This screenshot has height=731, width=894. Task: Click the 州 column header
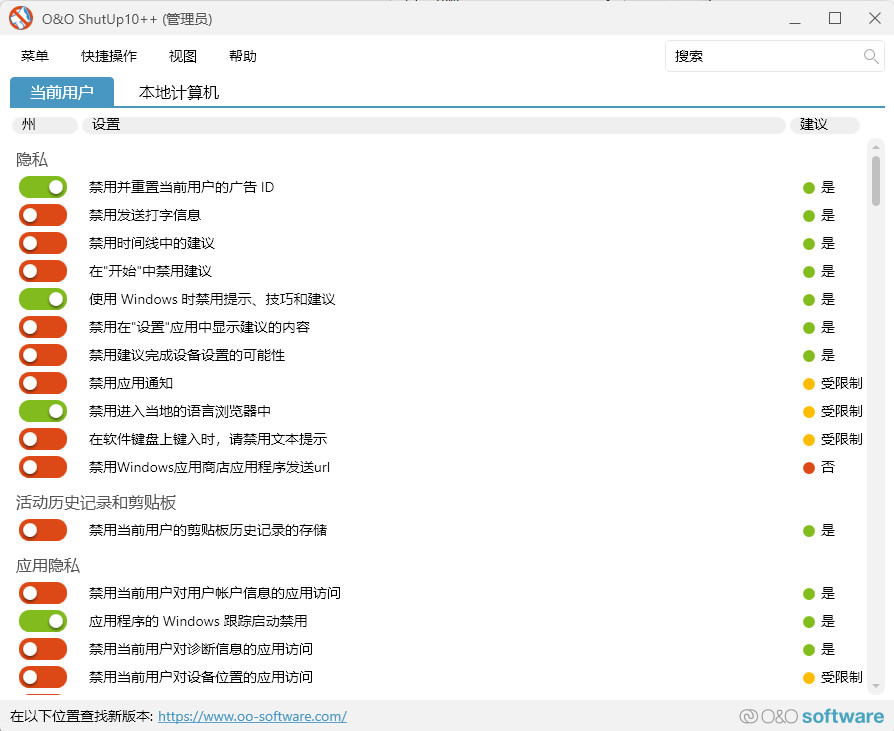tap(44, 125)
